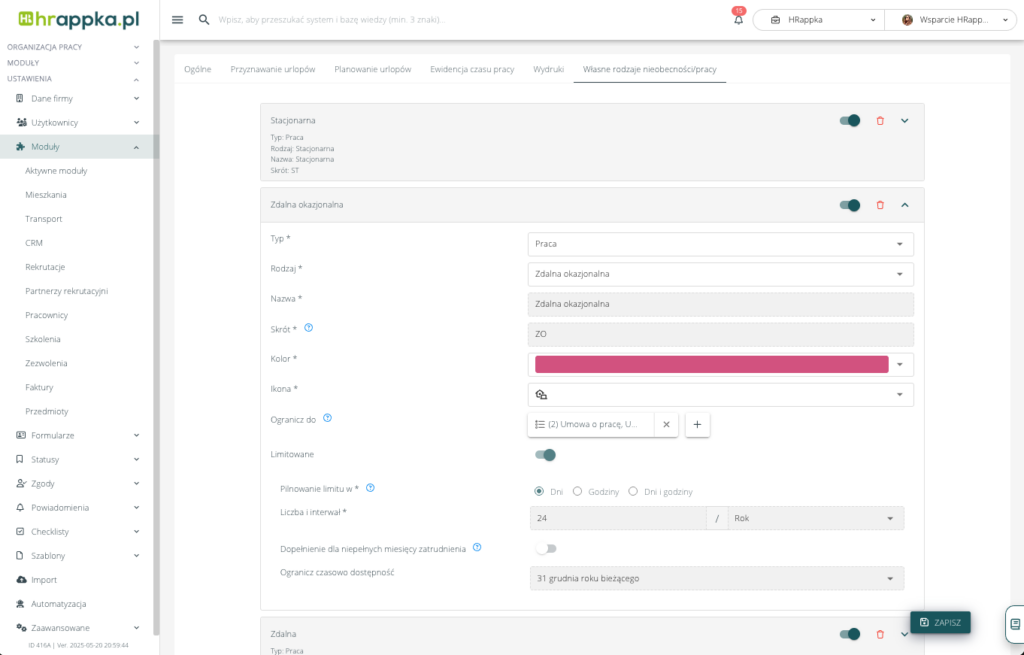Click trash icon for Zdalna okazjonalna

(880, 205)
